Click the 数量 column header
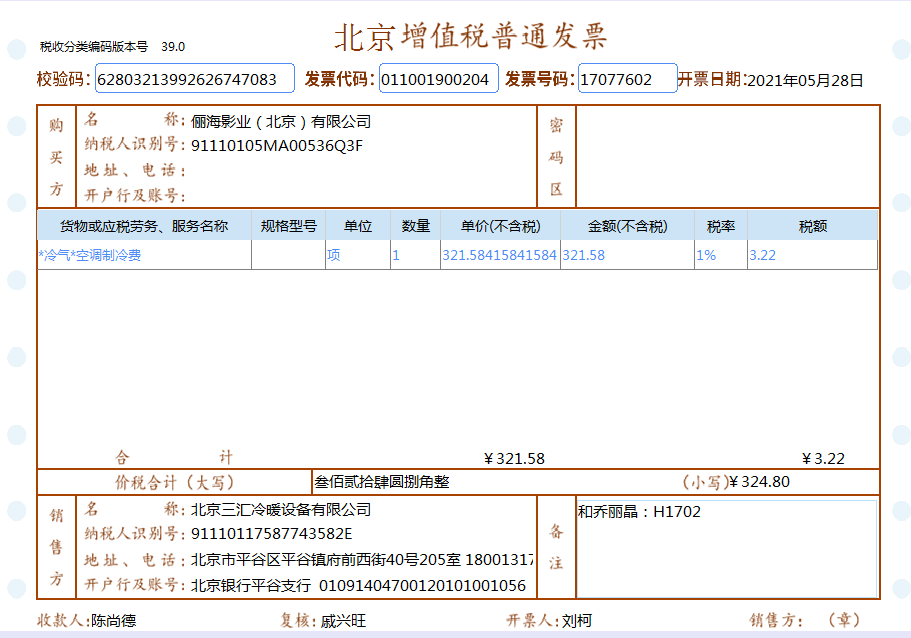The image size is (911, 638). (415, 226)
